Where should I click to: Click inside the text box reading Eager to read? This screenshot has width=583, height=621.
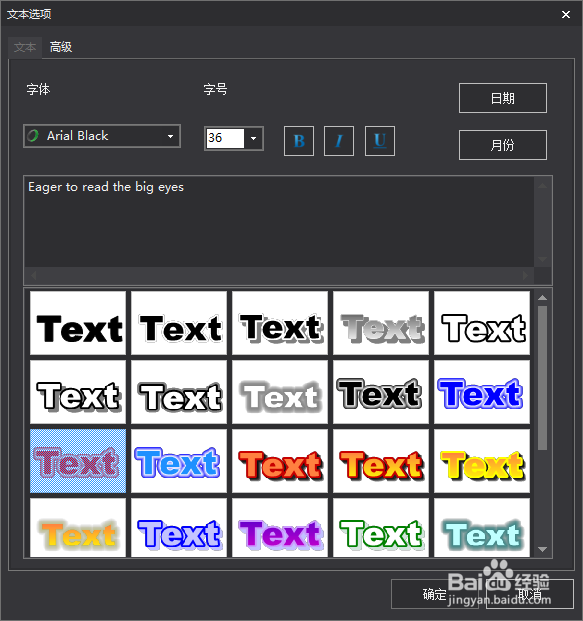[279, 222]
